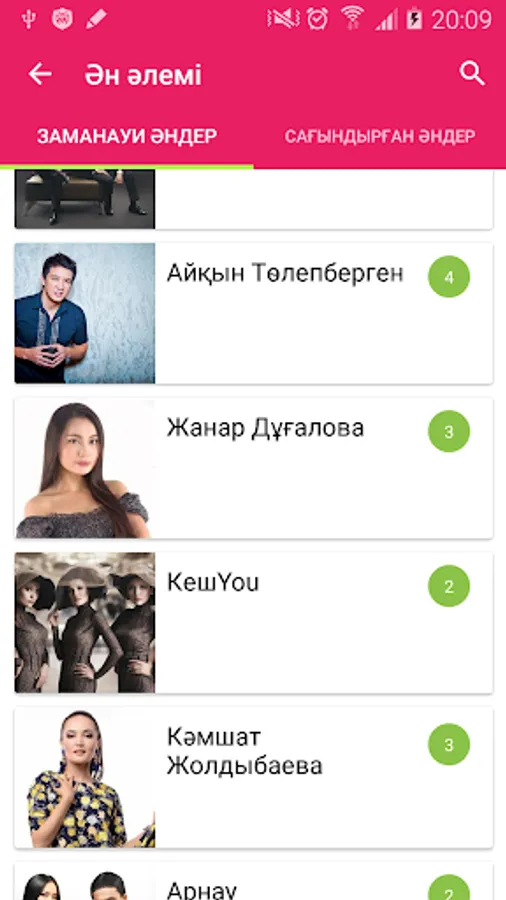
Task: Tap the Wi-Fi status bar icon
Action: (352, 18)
